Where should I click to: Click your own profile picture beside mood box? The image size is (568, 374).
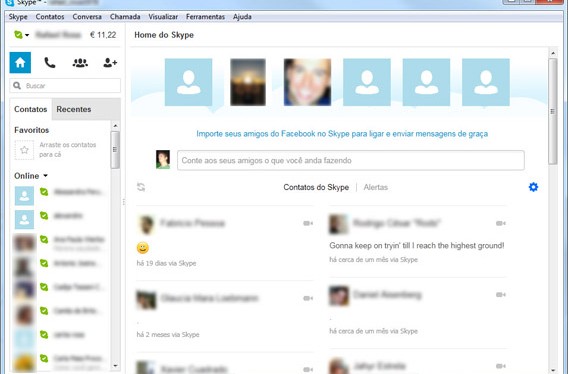click(x=163, y=159)
